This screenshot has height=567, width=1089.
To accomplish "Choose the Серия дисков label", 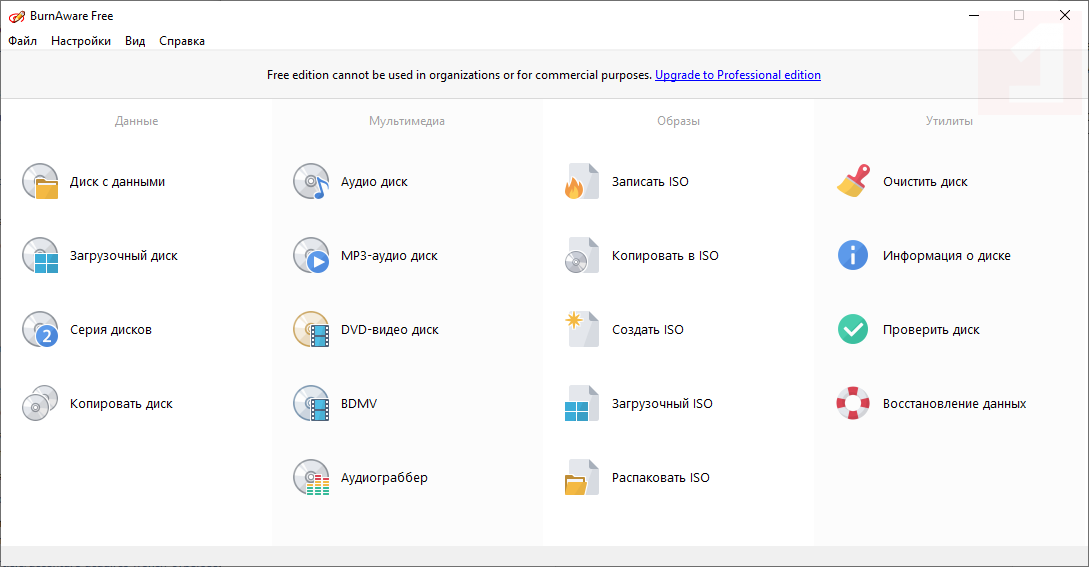I will point(110,330).
